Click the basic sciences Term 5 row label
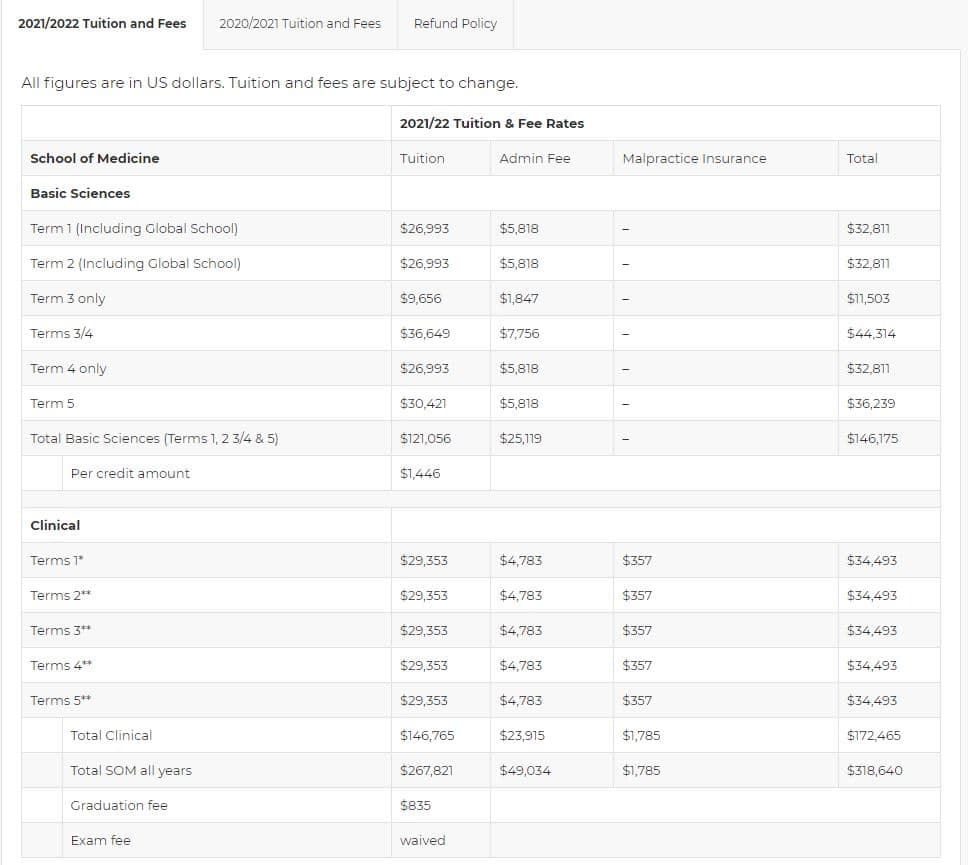 pos(52,404)
